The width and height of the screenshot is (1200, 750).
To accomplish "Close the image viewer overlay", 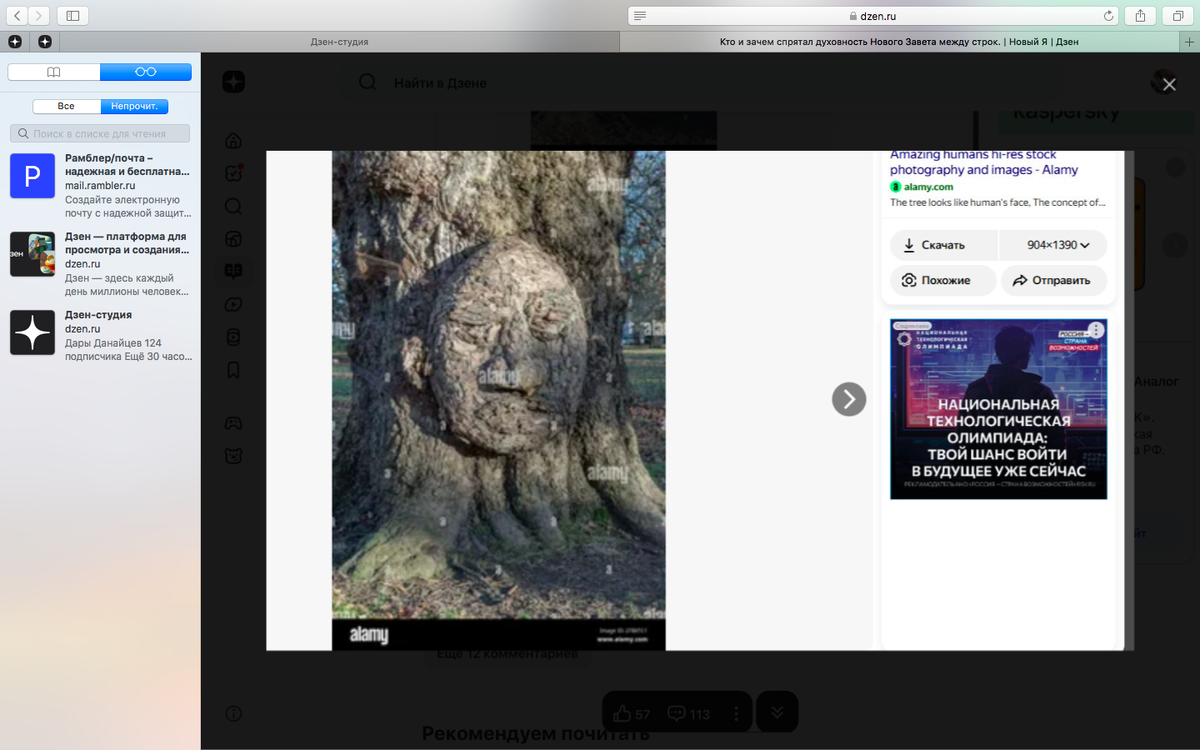I will (1169, 85).
